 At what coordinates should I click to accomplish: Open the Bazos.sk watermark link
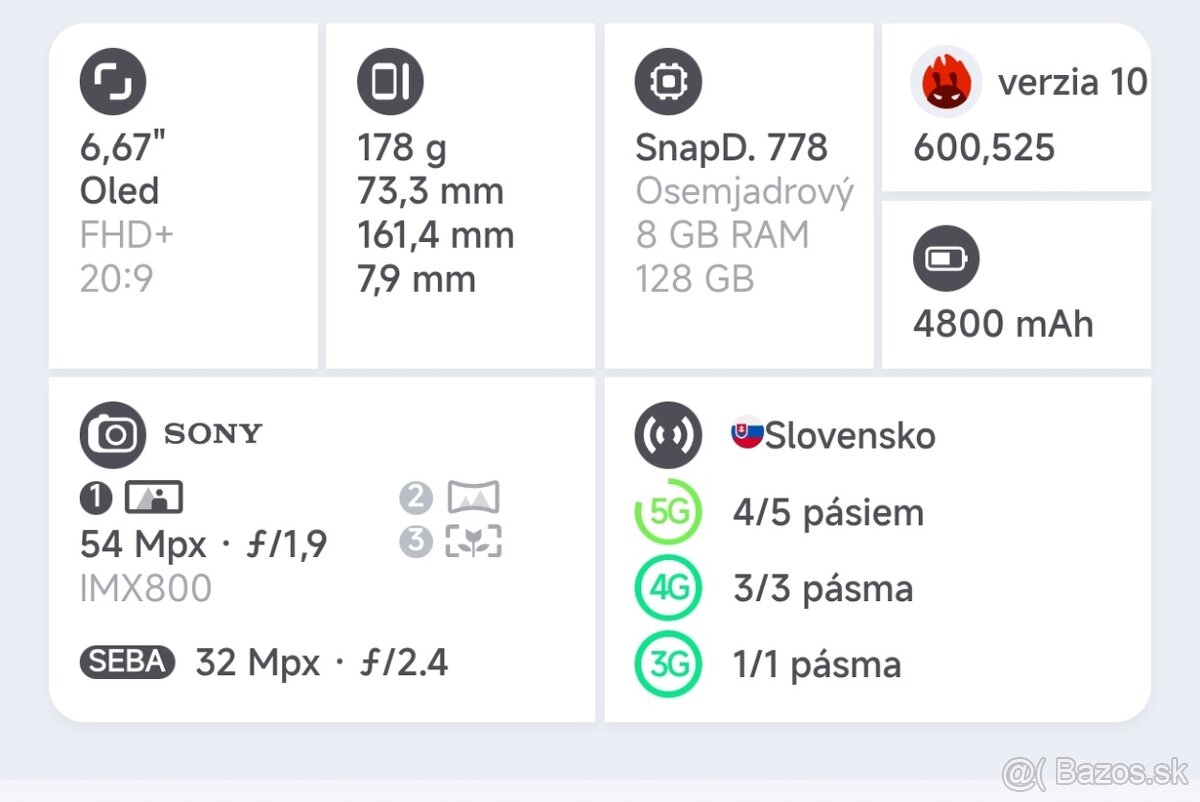click(1094, 771)
